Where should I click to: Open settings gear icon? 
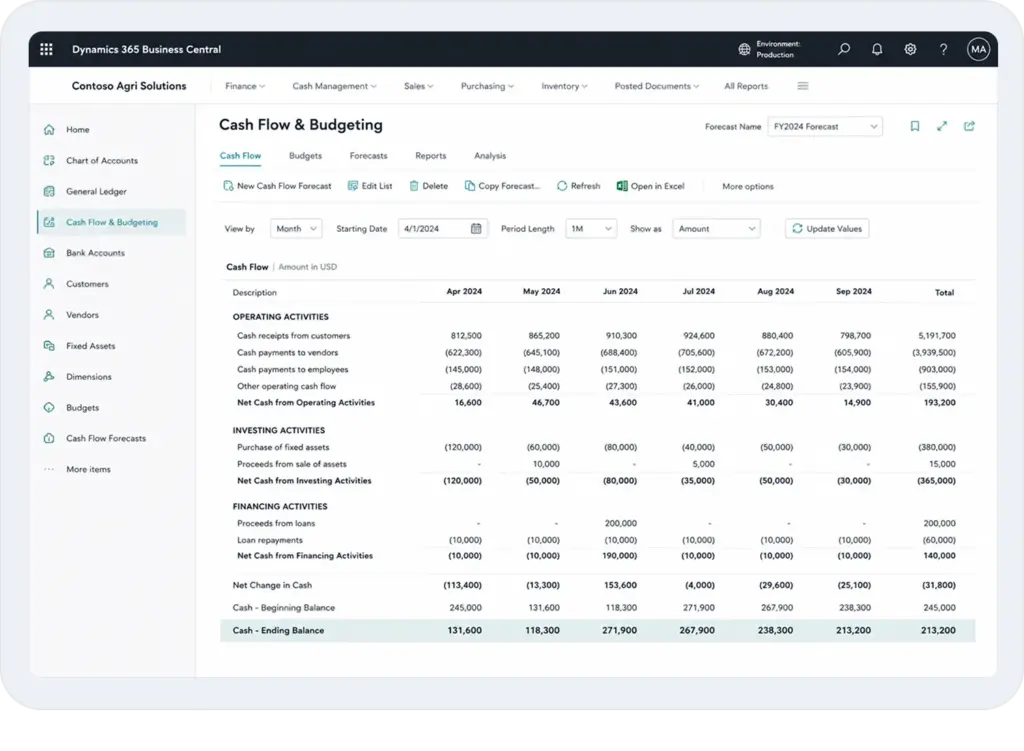(x=910, y=49)
